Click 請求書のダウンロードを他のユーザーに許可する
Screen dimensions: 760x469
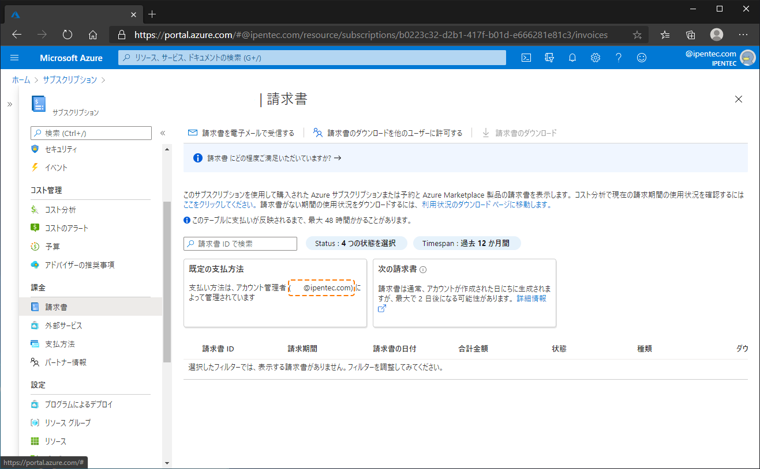tap(388, 133)
